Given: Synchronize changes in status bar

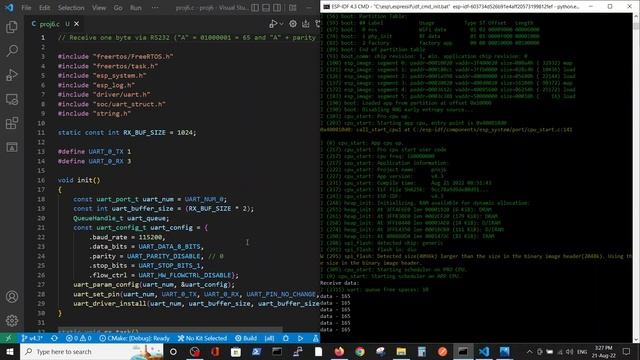Looking at the screenshot, I should coord(54,338).
